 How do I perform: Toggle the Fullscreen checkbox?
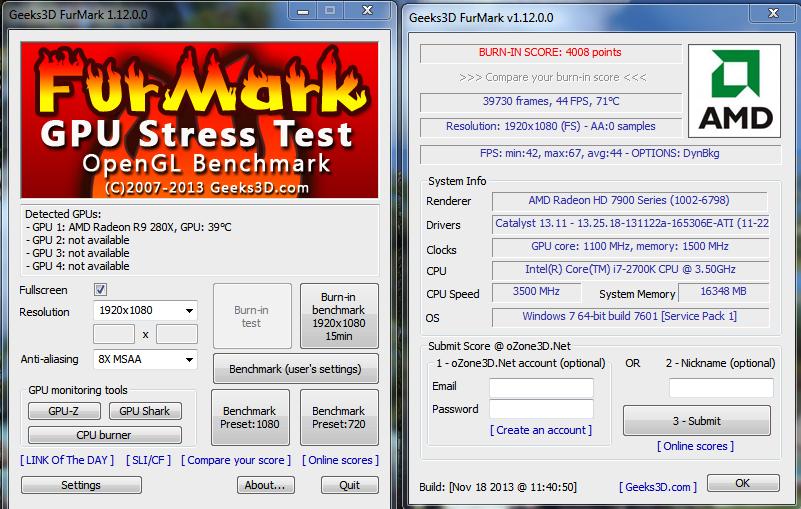[100, 290]
